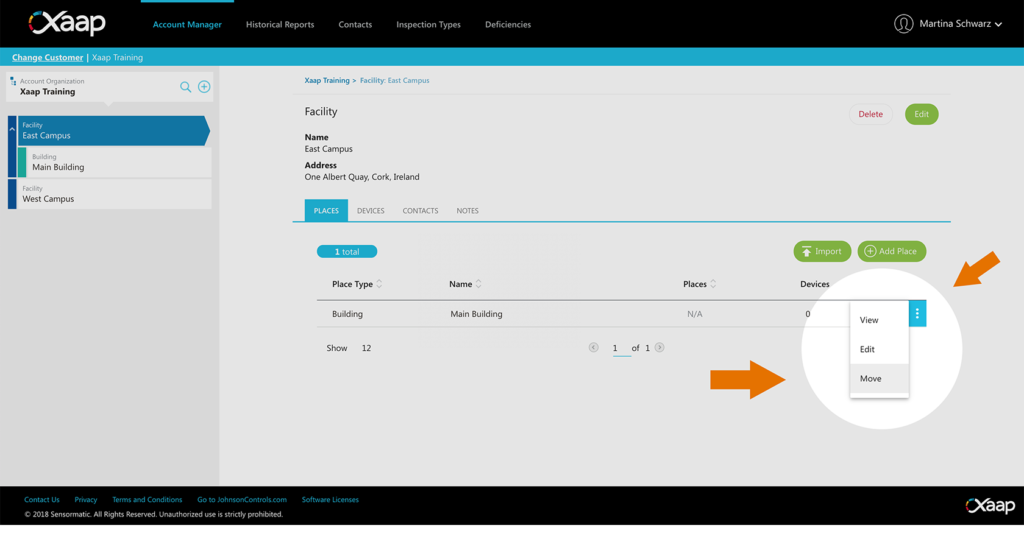This screenshot has height=542, width=1024.
Task: Choose View from the context menu
Action: 879,320
